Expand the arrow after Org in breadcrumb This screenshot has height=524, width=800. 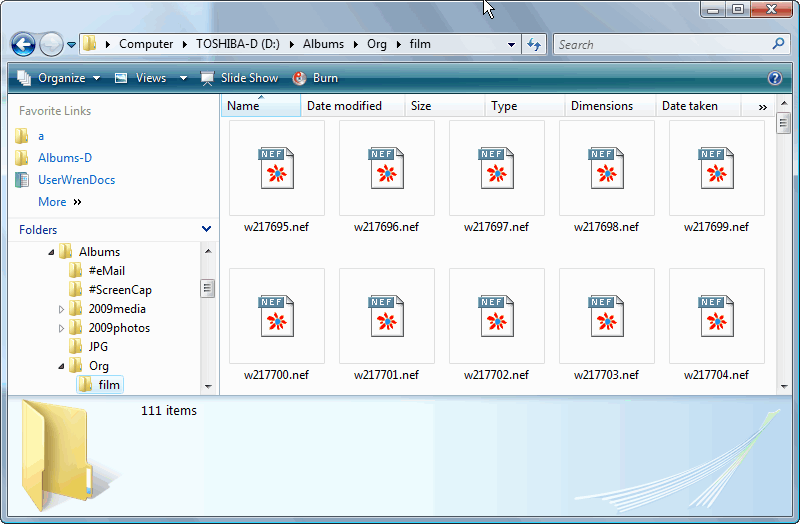398,44
